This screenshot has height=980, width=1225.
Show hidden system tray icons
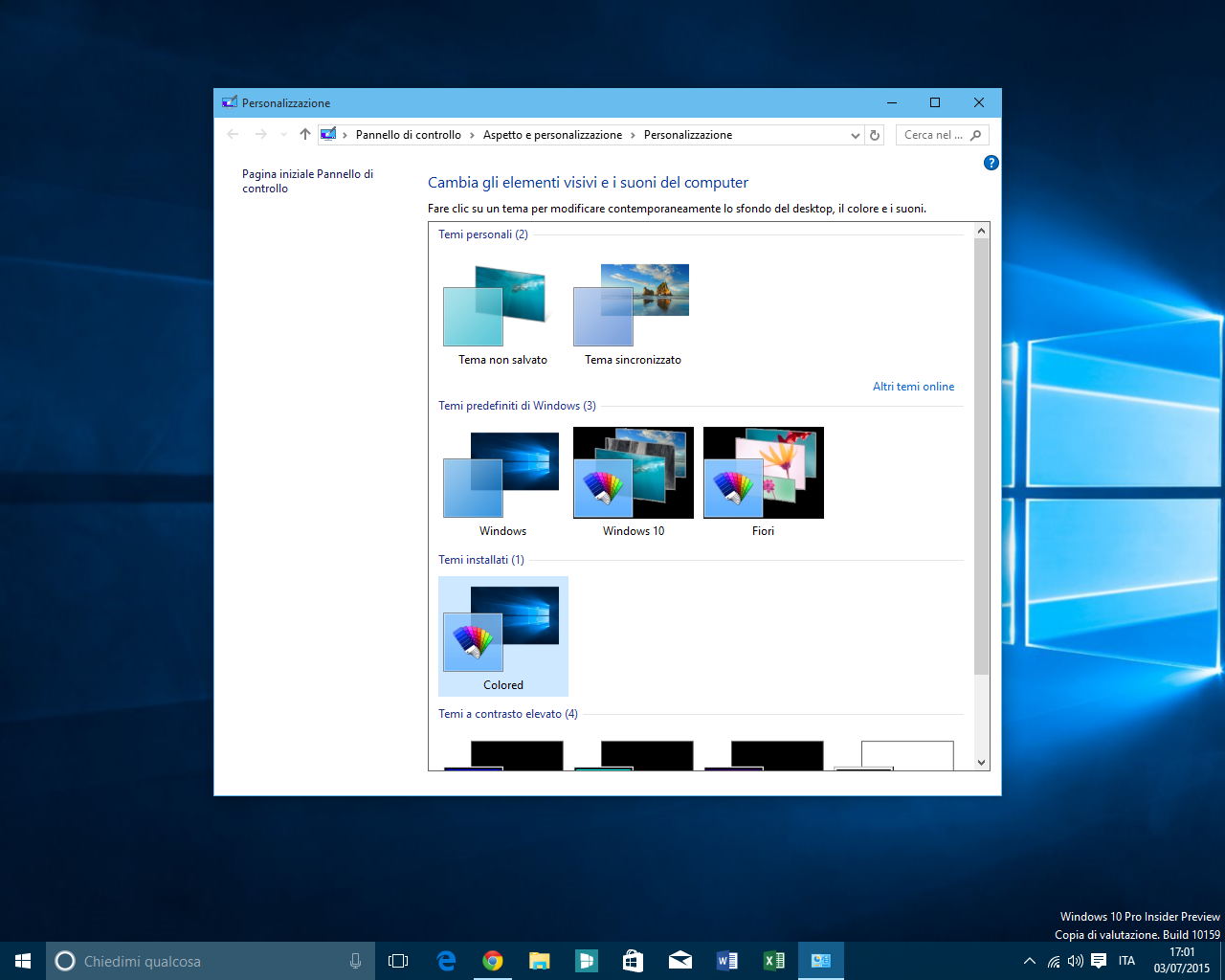click(1030, 961)
